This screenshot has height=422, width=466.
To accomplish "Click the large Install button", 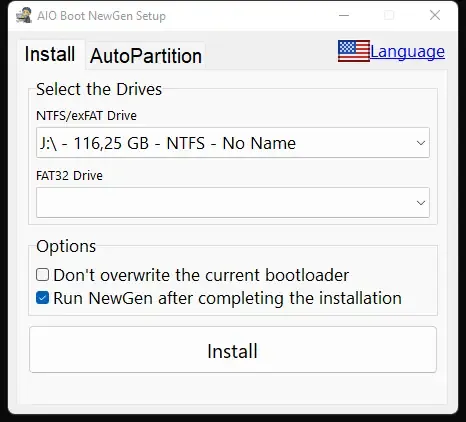I will 233,350.
